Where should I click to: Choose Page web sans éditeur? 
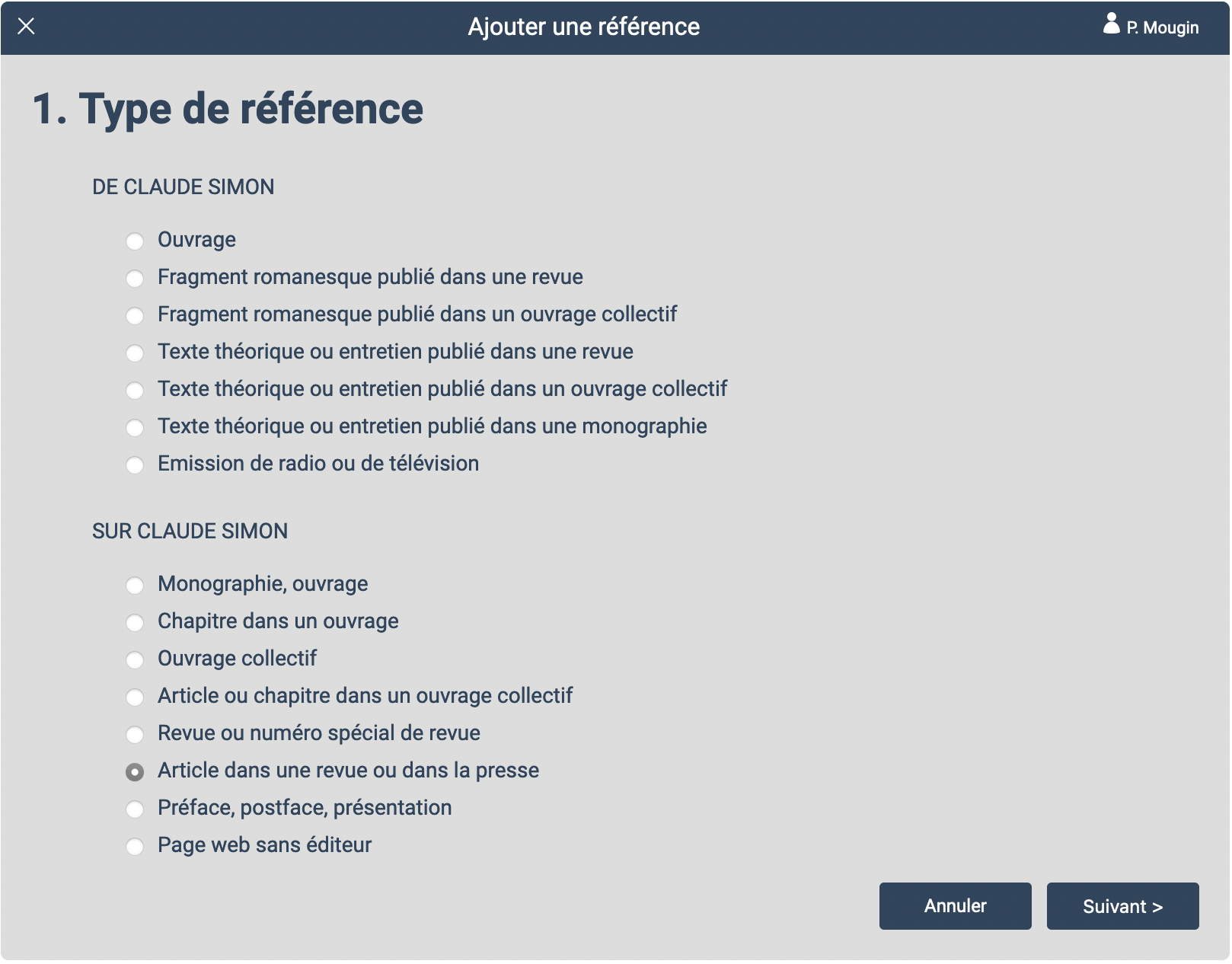[135, 847]
